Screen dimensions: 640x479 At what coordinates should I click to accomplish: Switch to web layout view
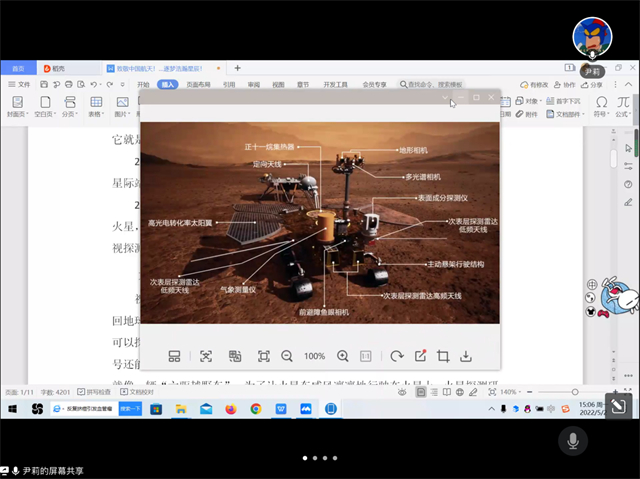(x=460, y=392)
